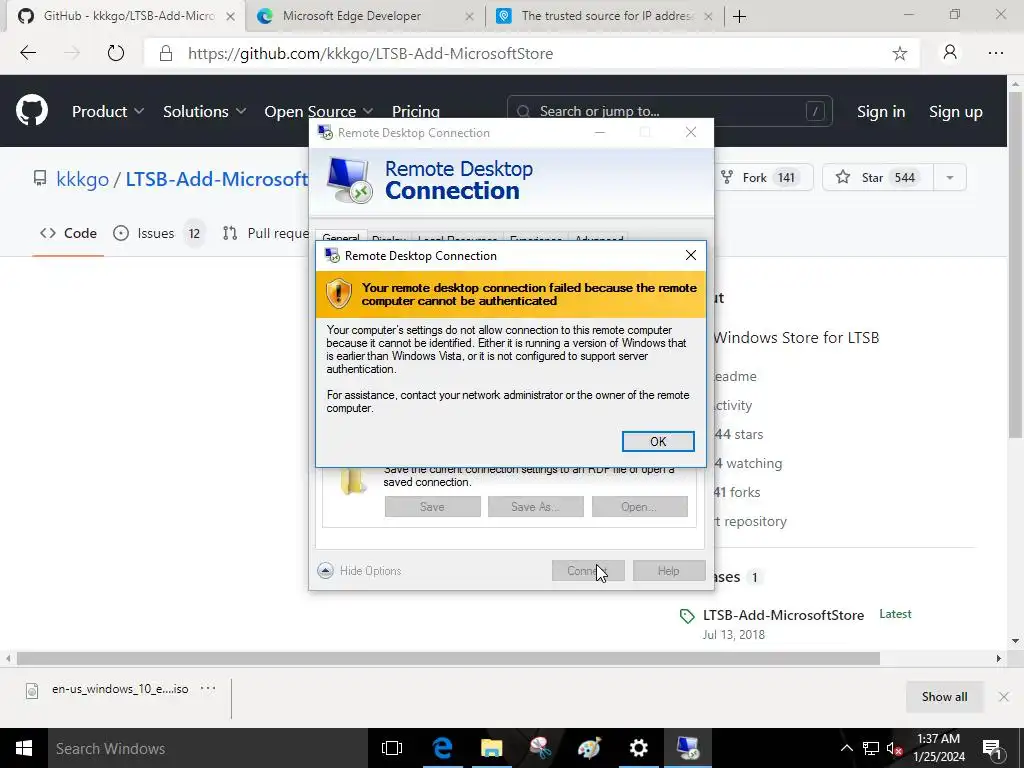Open the browser profile icon
This screenshot has width=1024, height=768.
[950, 52]
